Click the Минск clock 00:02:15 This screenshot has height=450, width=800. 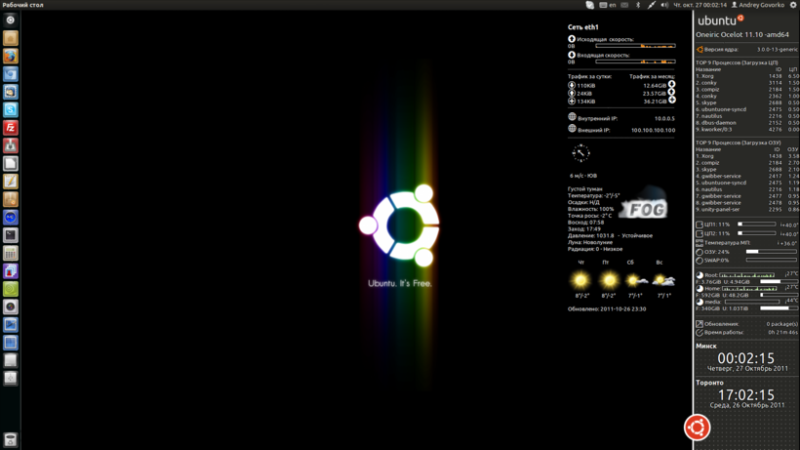[x=746, y=358]
